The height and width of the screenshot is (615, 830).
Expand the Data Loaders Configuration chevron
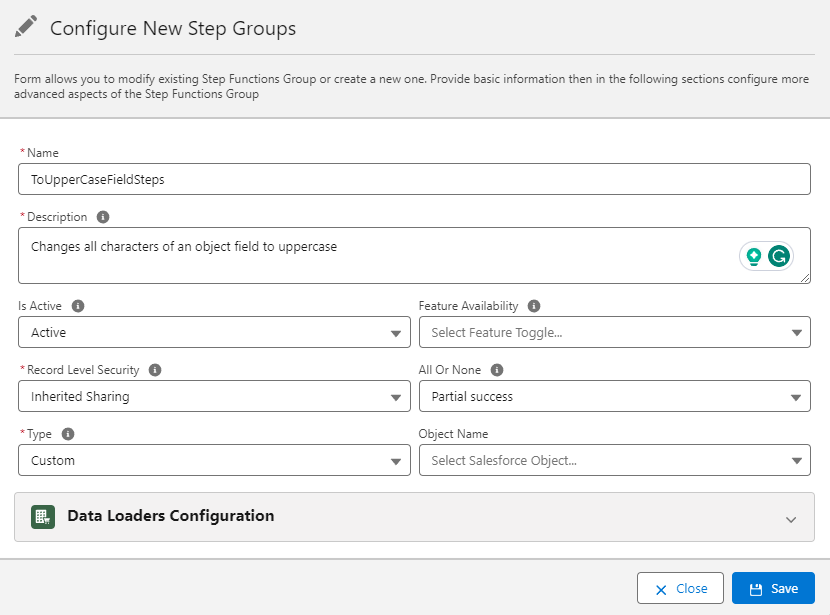pos(791,519)
